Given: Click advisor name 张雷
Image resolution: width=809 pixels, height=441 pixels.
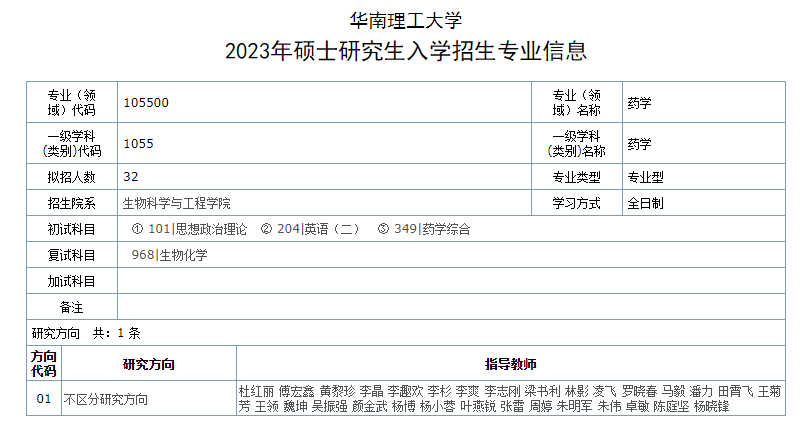Looking at the screenshot, I should (x=513, y=406).
